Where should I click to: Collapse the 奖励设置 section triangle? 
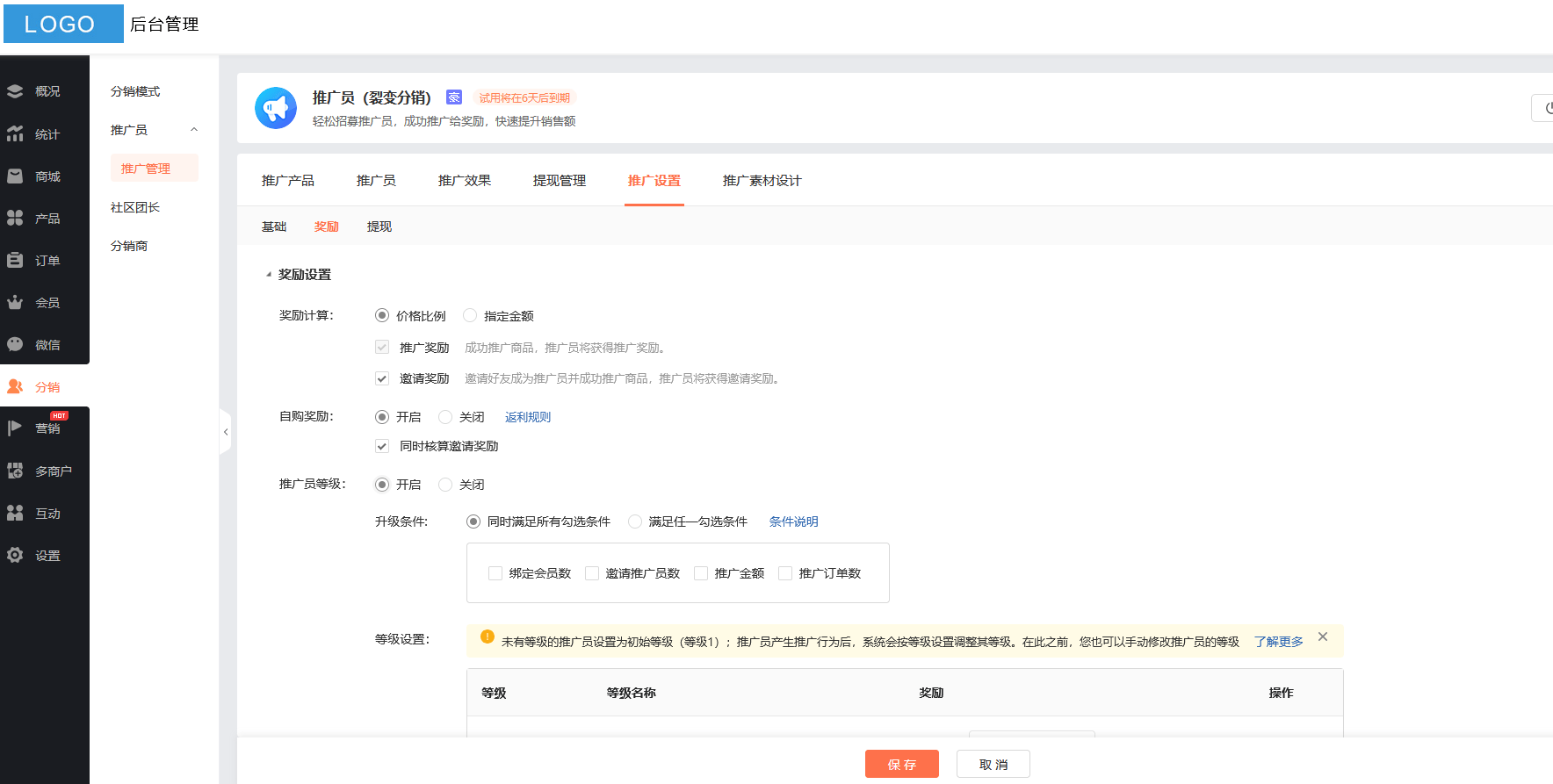pos(269,275)
